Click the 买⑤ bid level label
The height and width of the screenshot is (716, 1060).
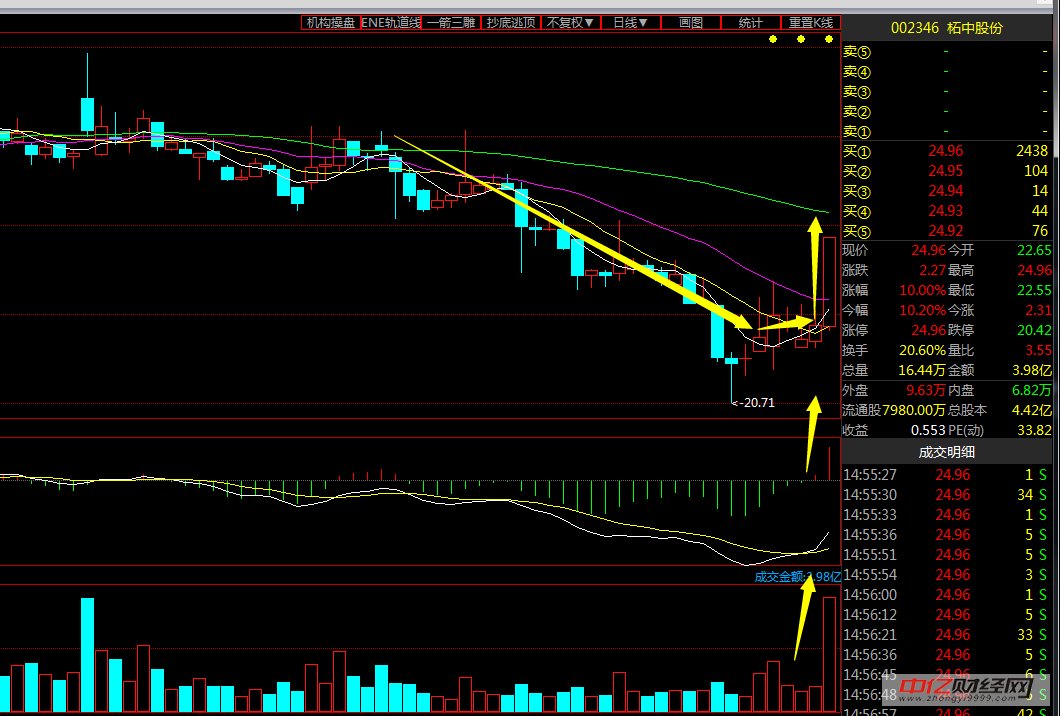click(x=857, y=231)
